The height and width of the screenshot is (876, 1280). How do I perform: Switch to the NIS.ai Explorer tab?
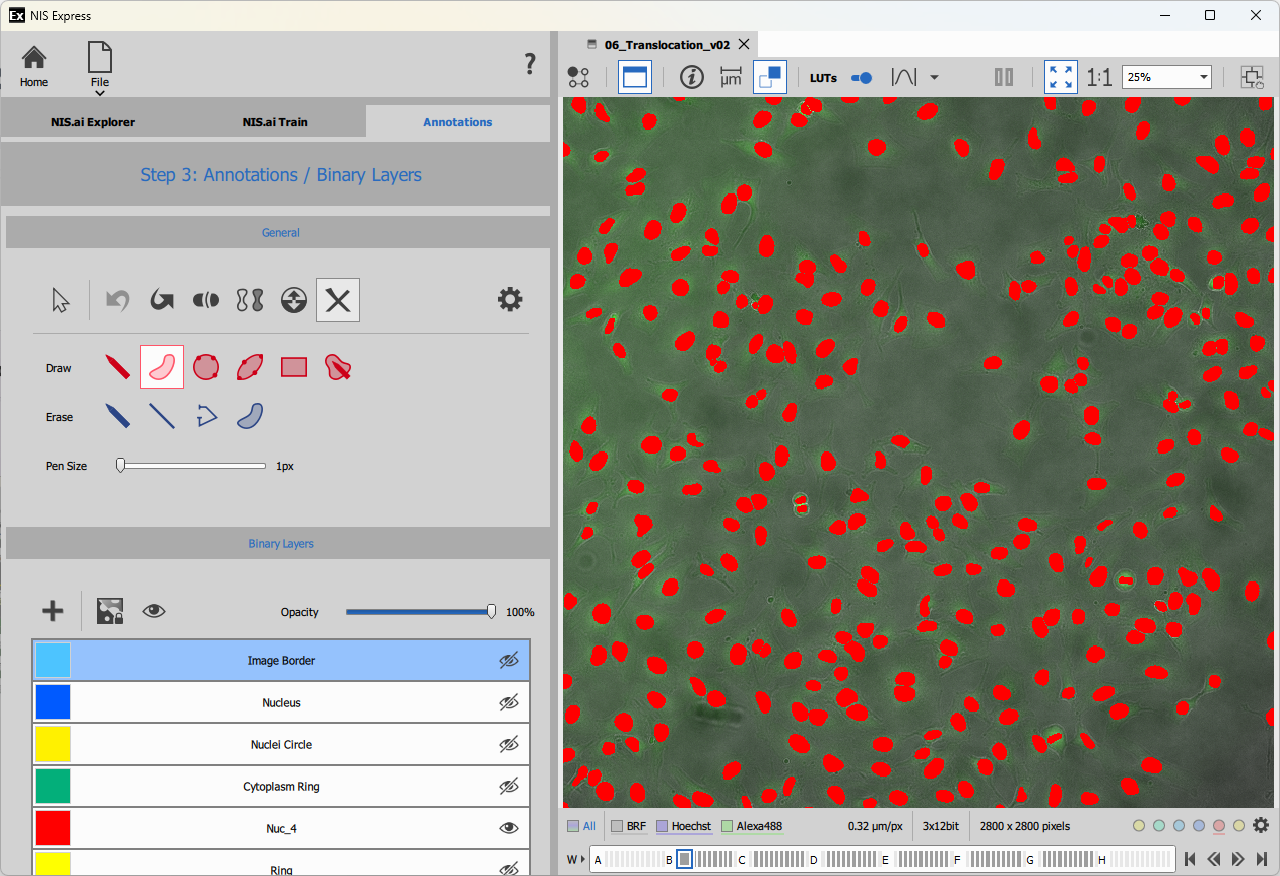click(93, 122)
